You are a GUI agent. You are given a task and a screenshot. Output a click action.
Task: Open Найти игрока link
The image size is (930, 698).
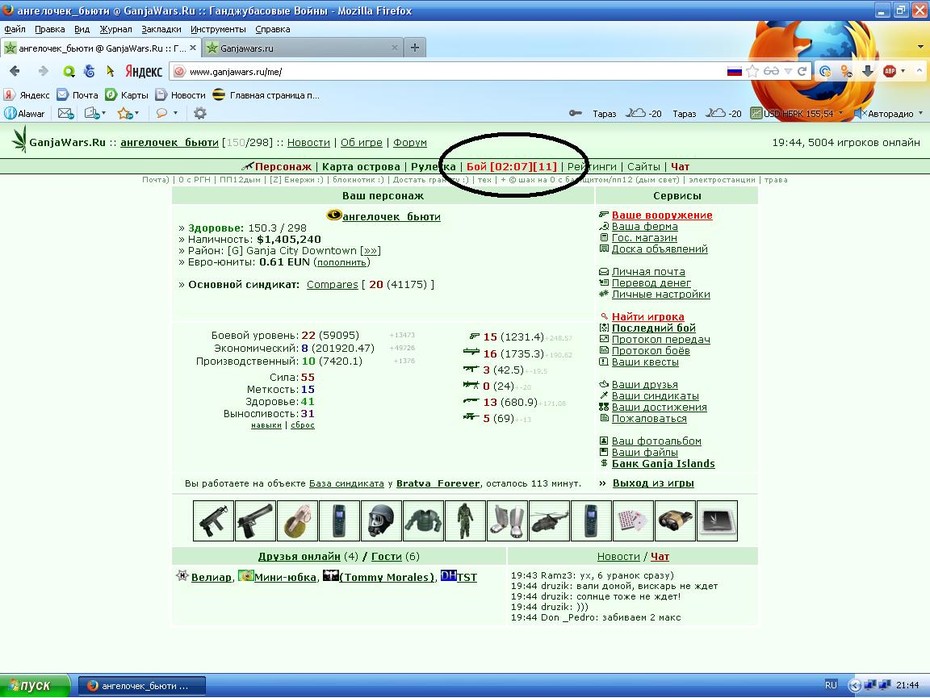[648, 317]
